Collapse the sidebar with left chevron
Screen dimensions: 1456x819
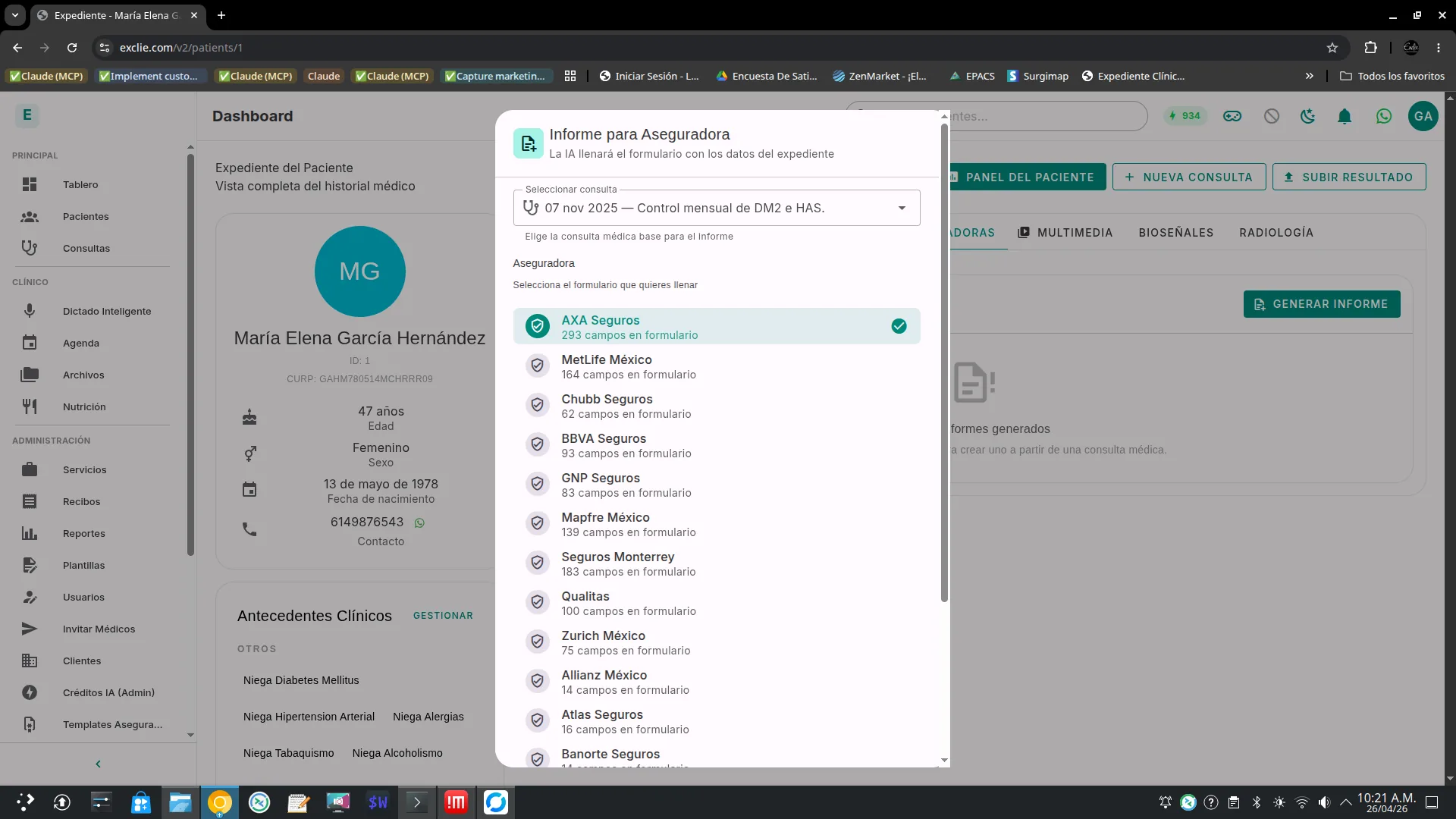click(x=98, y=764)
